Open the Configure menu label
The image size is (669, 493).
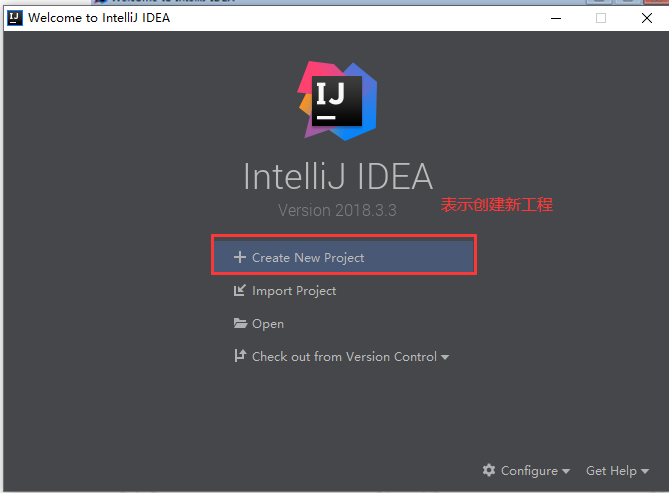(529, 470)
